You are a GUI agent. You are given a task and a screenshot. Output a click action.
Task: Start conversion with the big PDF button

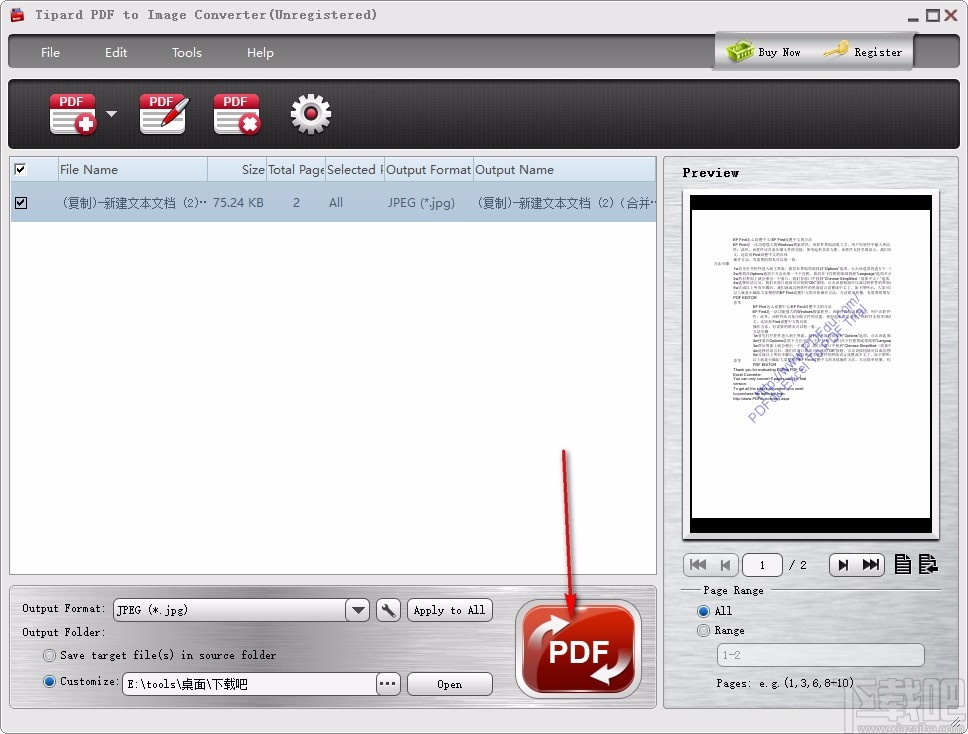[x=578, y=646]
